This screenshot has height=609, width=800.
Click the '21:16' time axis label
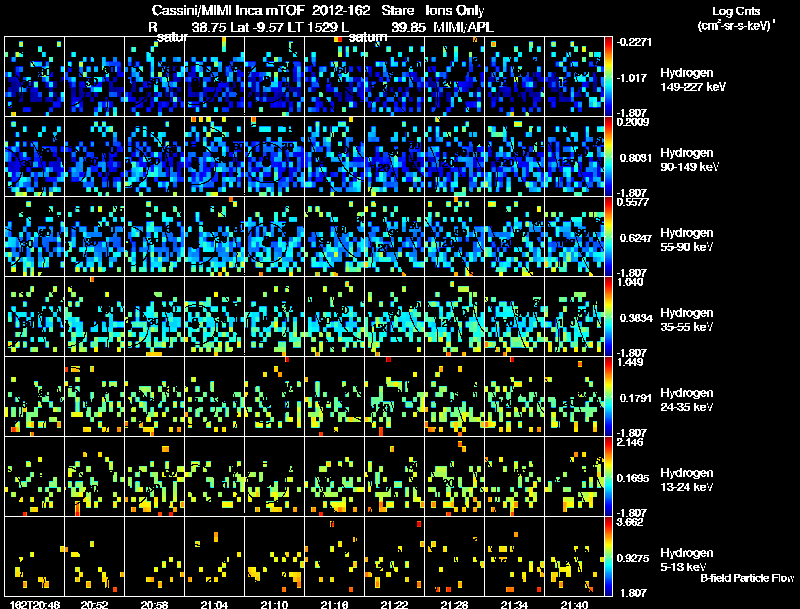click(x=335, y=605)
